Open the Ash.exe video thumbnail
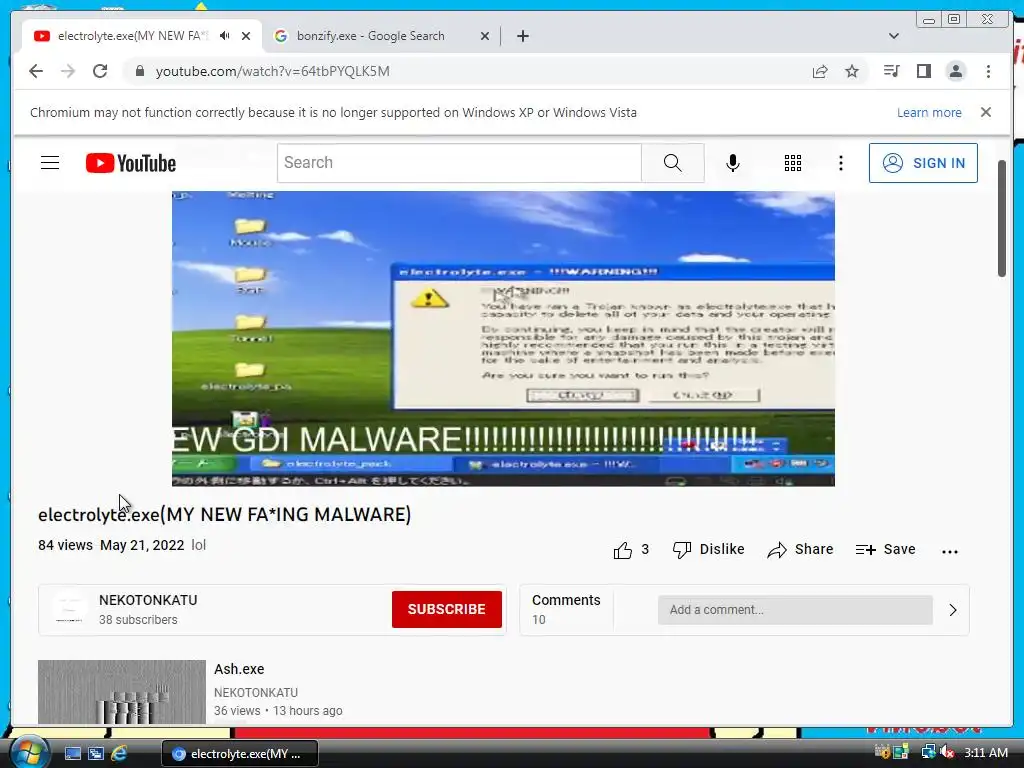This screenshot has height=768, width=1024. (x=121, y=692)
